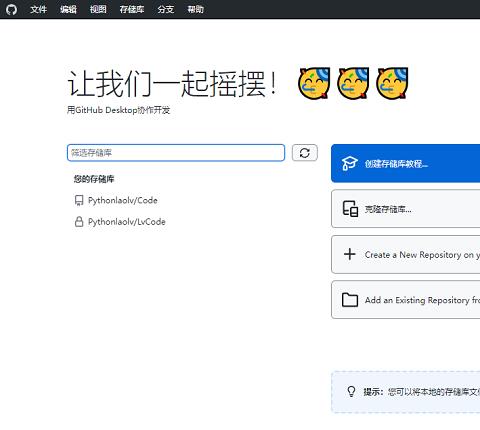Open the 文件 menu
The height and width of the screenshot is (430, 480).
[38, 9]
